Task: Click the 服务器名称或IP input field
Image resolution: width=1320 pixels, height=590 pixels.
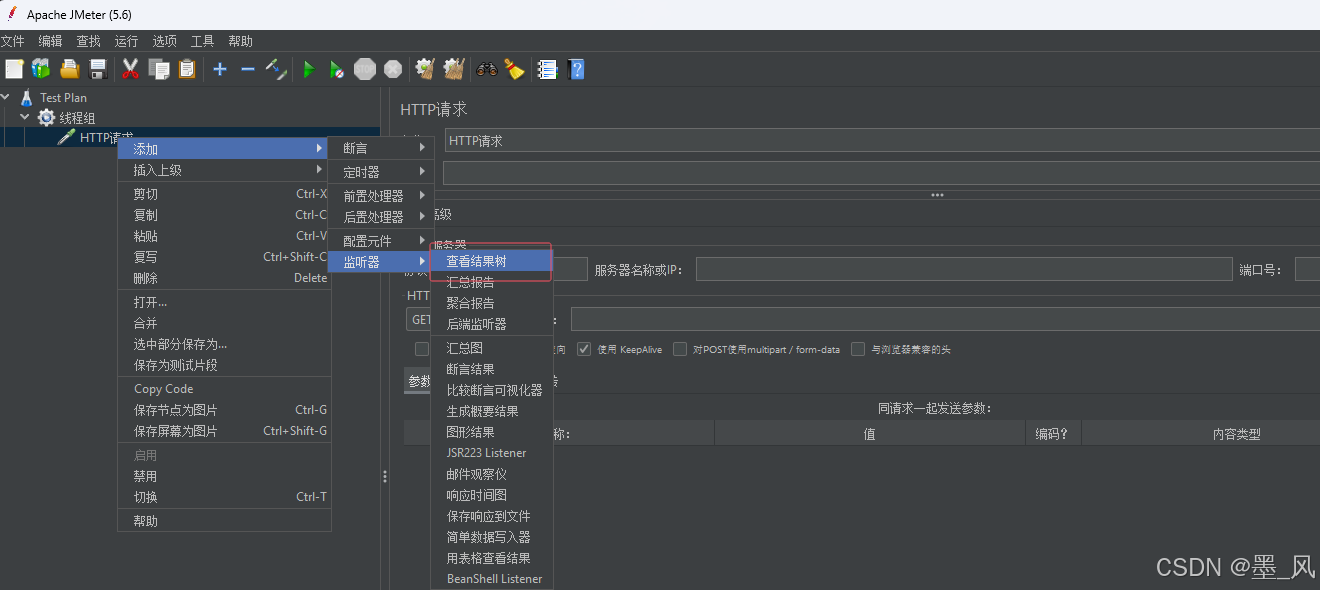Action: [964, 269]
